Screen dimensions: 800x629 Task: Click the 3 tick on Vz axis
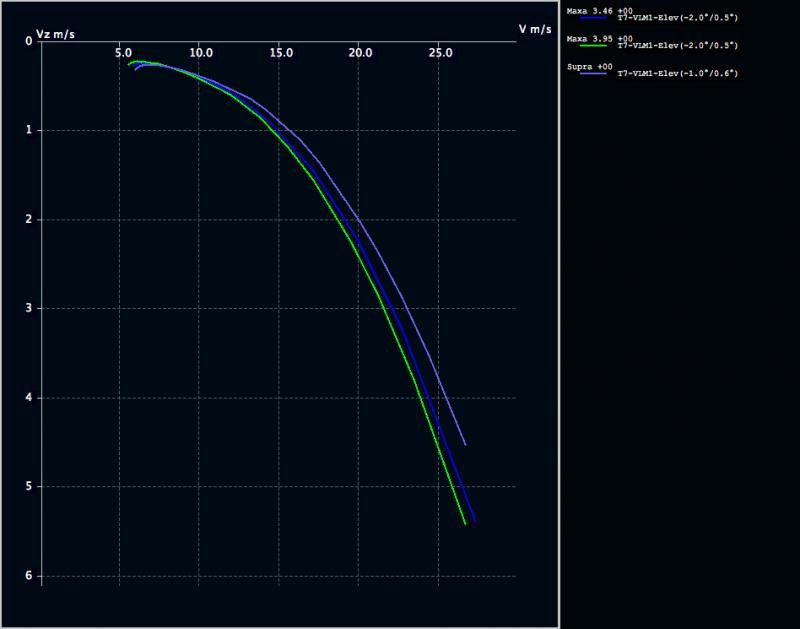click(28, 309)
